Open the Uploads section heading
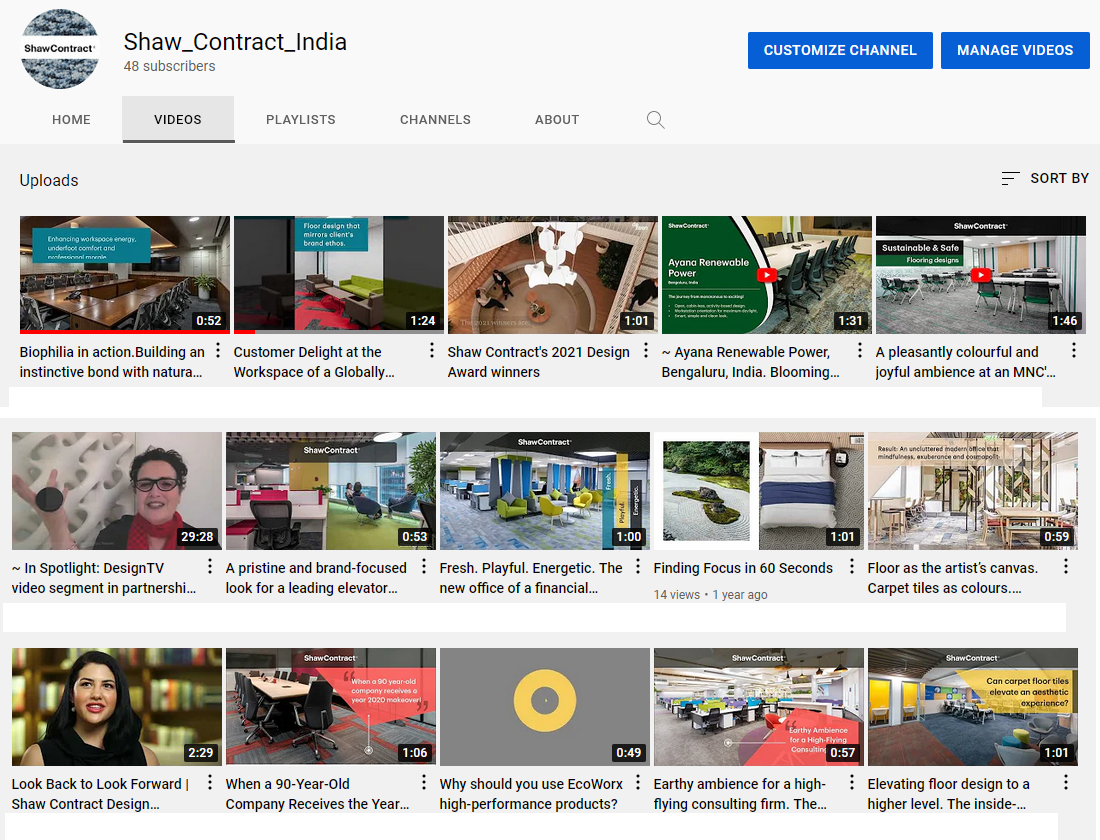 48,180
